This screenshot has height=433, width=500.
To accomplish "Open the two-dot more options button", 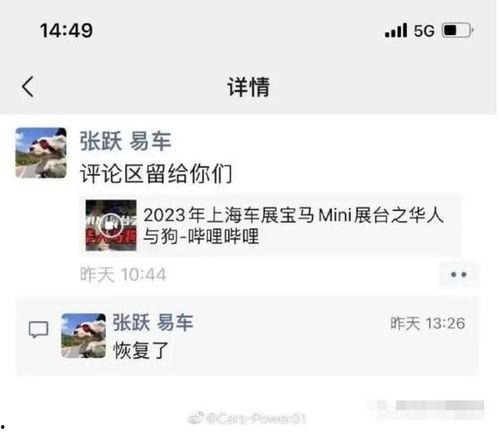I will pyautogui.click(x=459, y=275).
